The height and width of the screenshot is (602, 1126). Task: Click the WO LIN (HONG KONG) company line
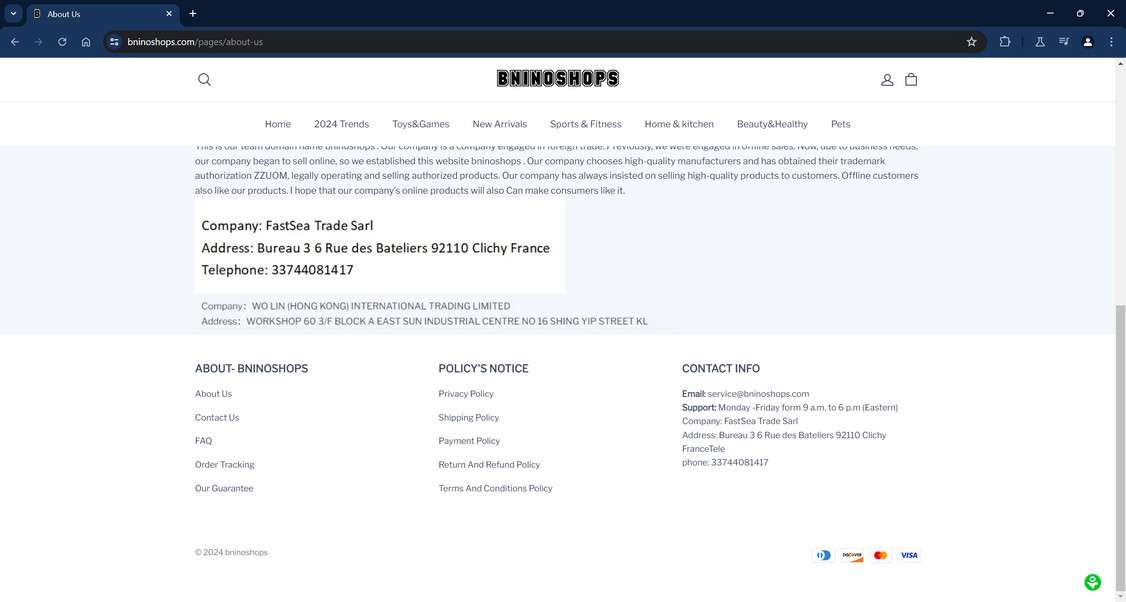355,306
